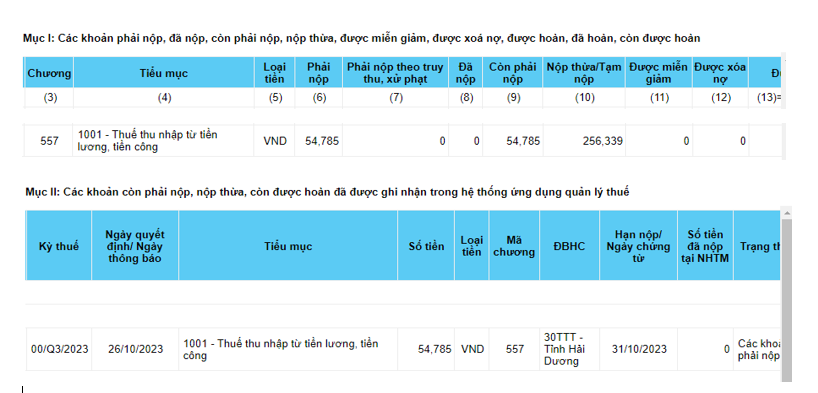Select the Kỳ thuế header in Mục II

(x=58, y=246)
